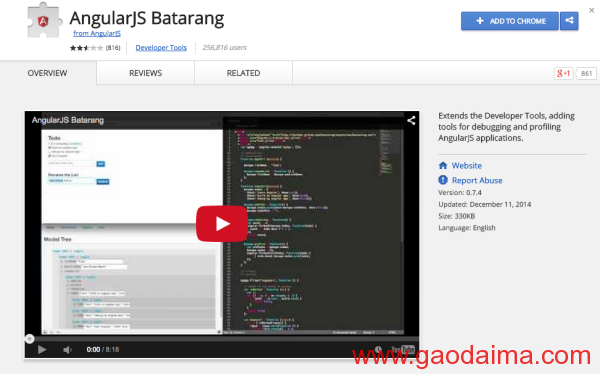This screenshot has width=600, height=374.
Task: Click the Website home icon
Action: tap(443, 165)
